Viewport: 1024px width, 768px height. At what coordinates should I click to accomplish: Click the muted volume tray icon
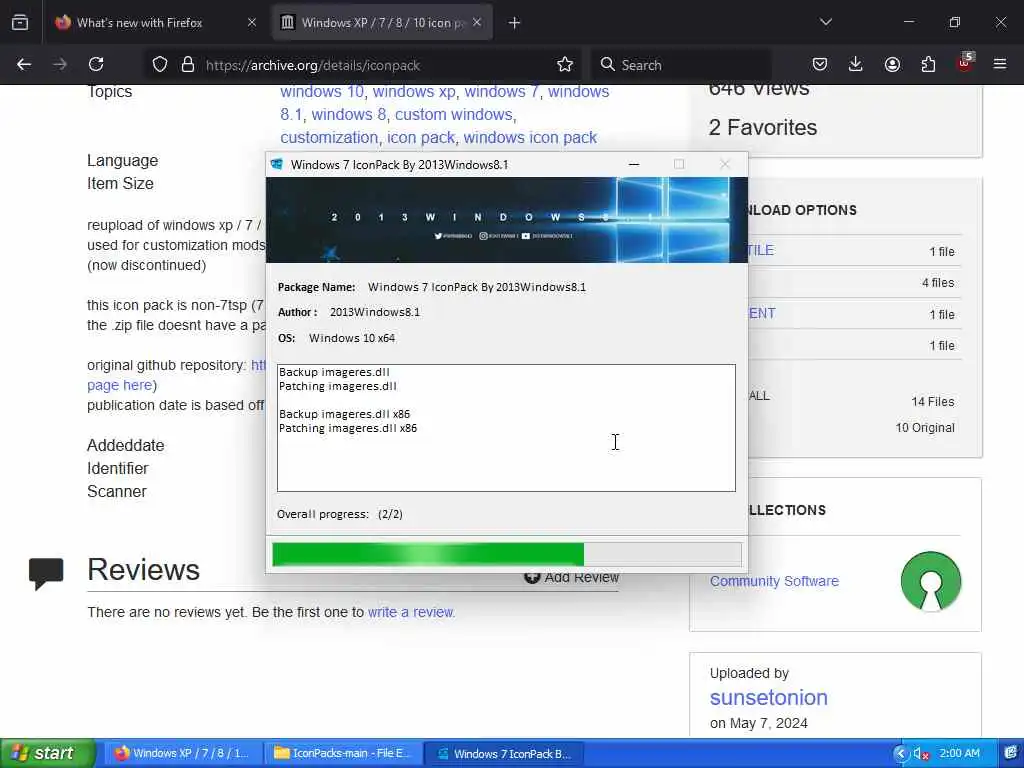921,754
